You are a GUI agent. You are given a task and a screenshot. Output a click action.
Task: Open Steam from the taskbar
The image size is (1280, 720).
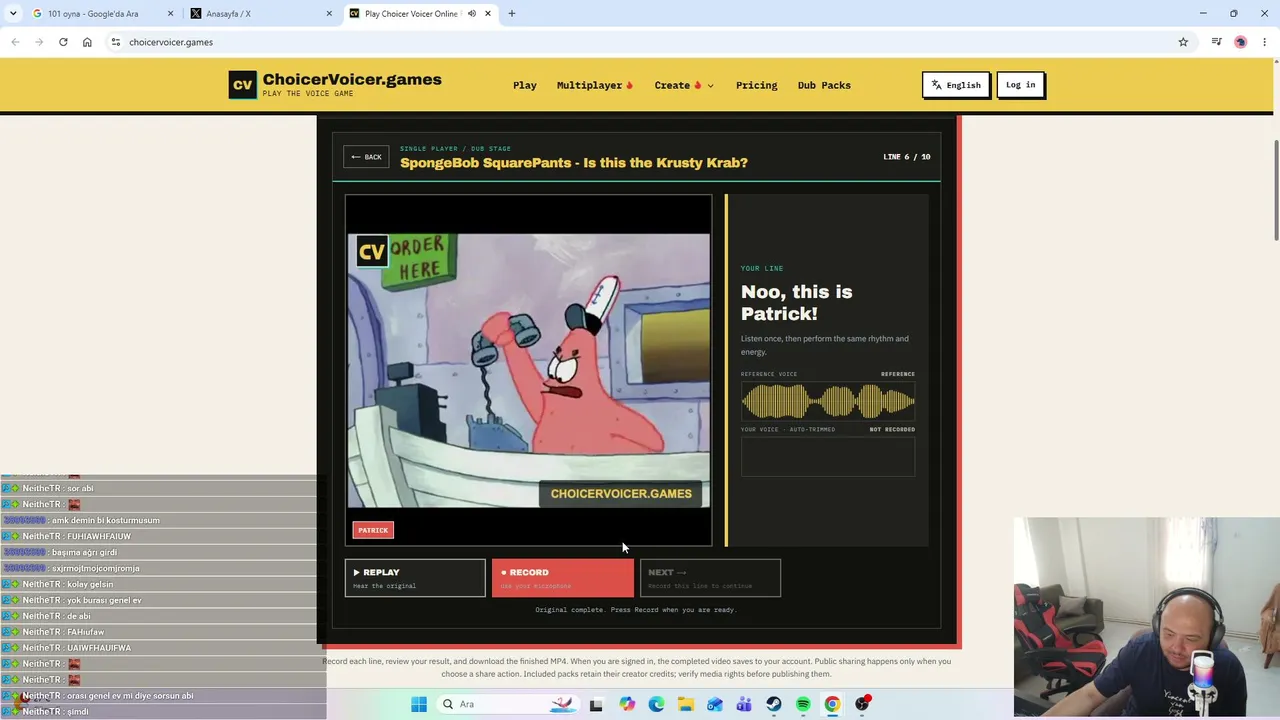[774, 704]
